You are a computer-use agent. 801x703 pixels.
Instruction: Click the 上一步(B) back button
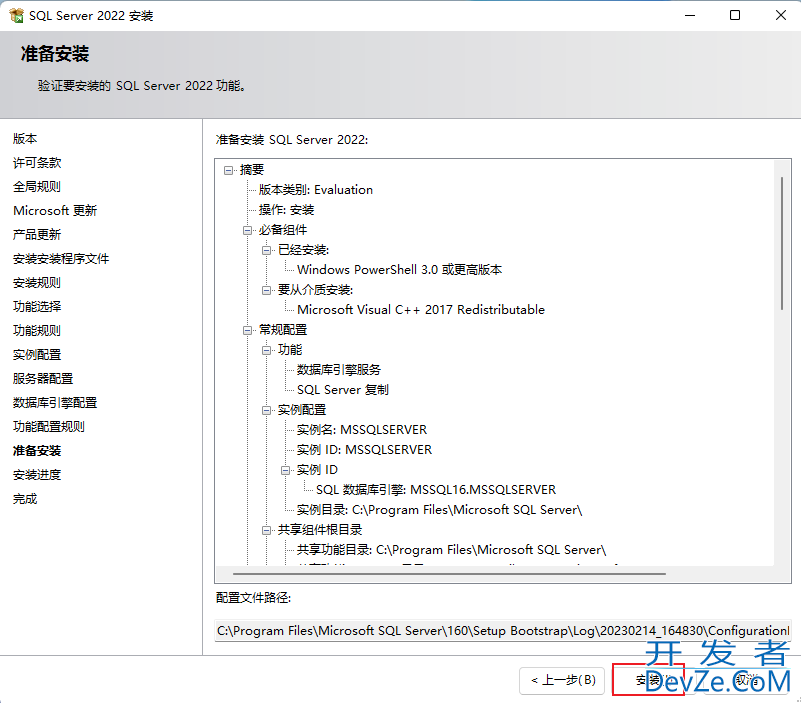[x=562, y=681]
